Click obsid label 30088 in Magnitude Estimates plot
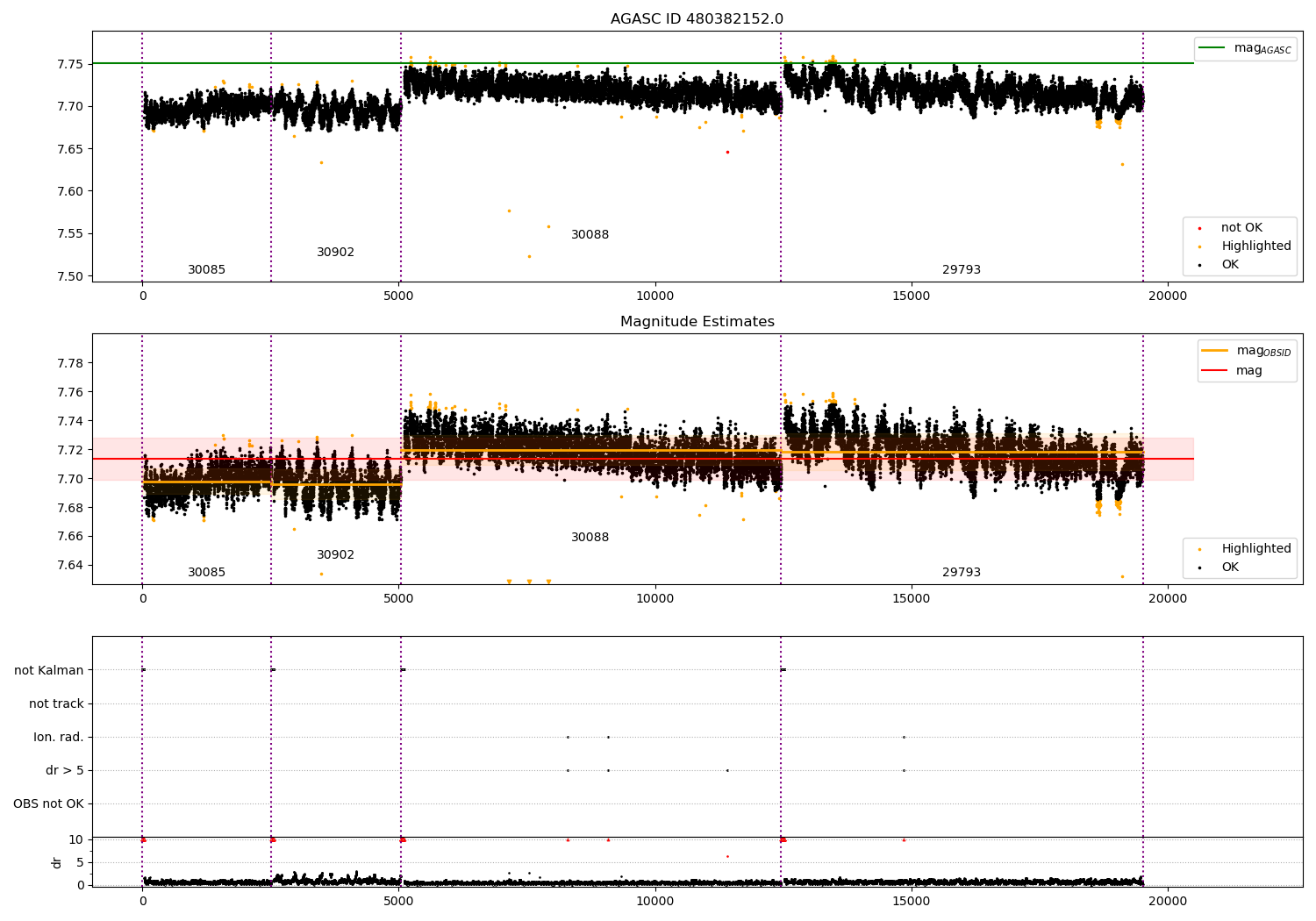1316x921 pixels. tap(590, 538)
